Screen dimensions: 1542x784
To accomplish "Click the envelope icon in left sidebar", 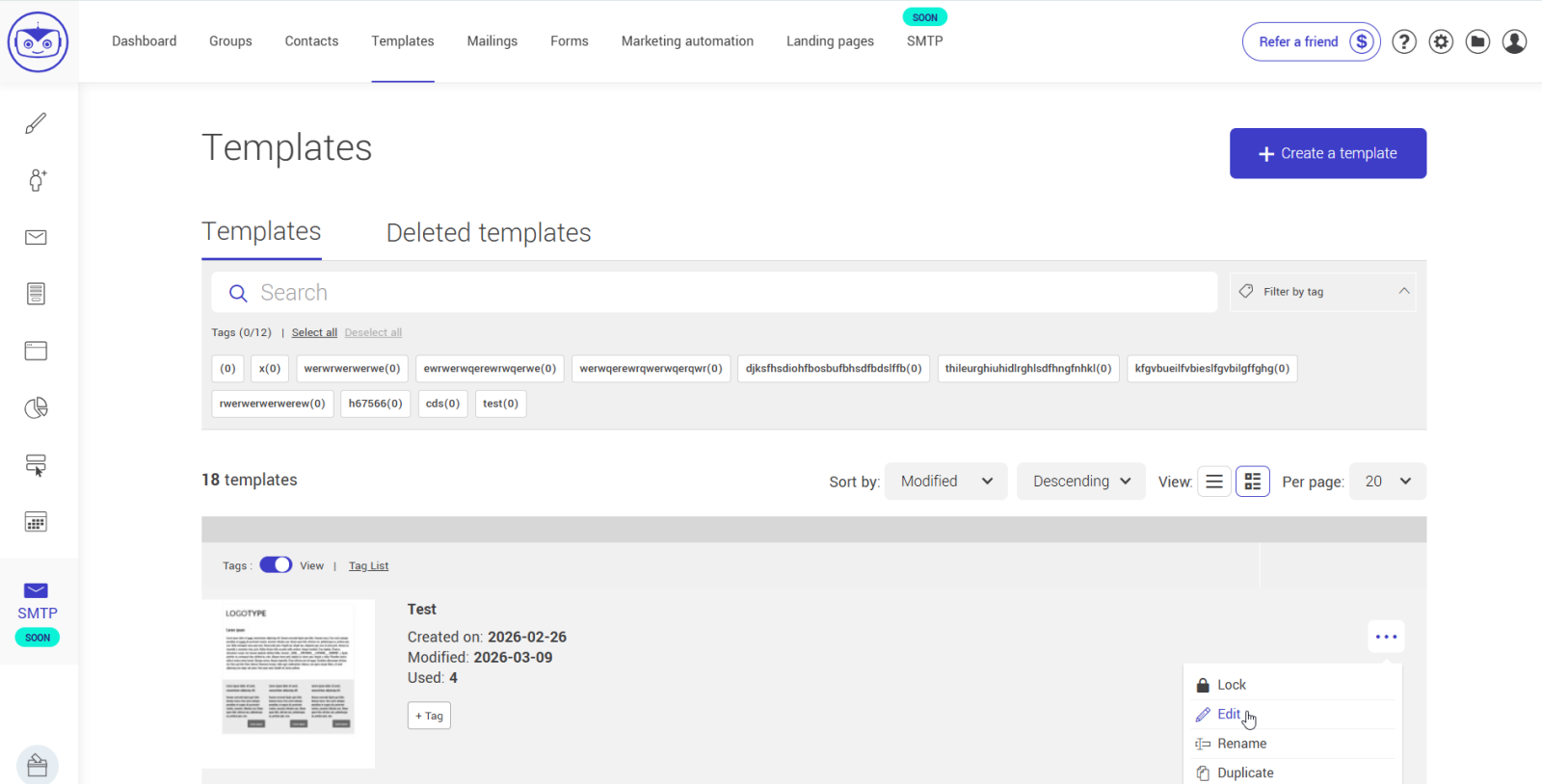I will tap(36, 237).
